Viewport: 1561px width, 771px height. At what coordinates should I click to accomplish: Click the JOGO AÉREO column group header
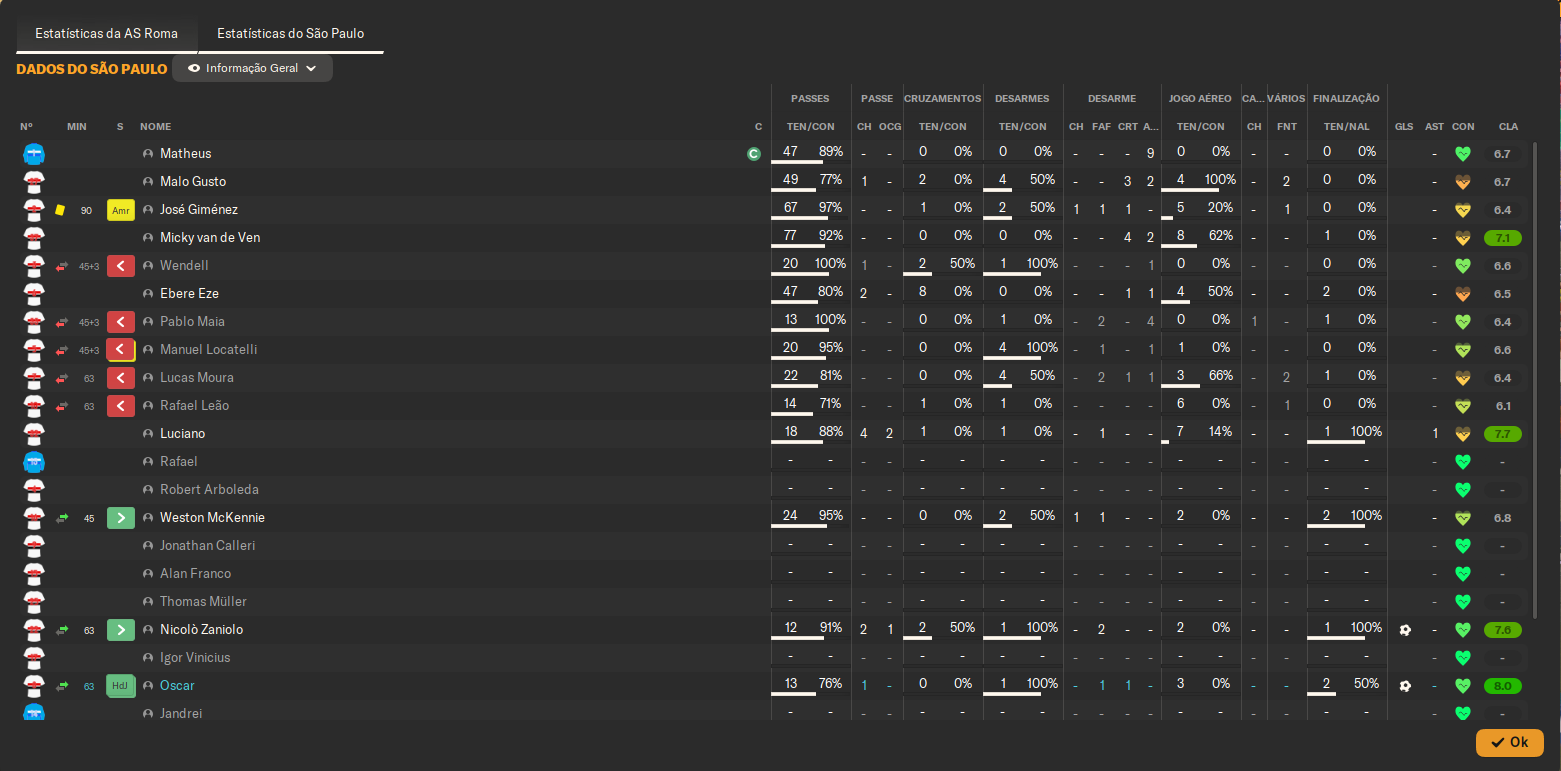[1201, 99]
